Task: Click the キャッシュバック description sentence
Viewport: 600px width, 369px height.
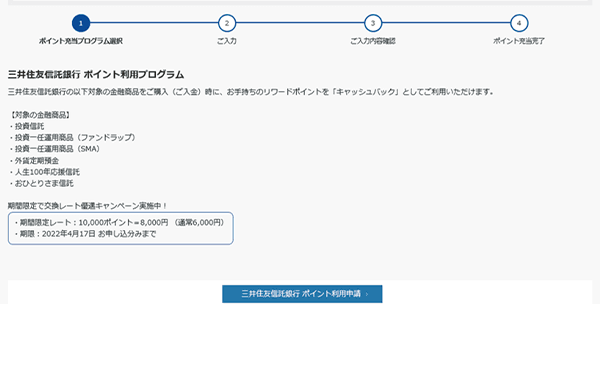Action: (x=251, y=92)
